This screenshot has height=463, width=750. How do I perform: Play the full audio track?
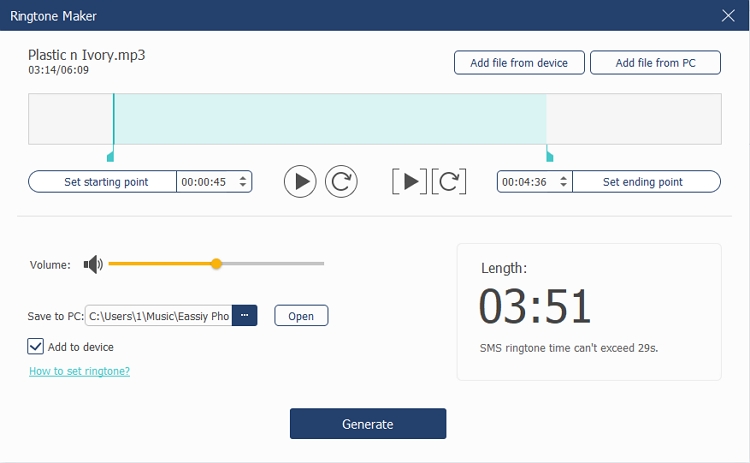click(300, 182)
